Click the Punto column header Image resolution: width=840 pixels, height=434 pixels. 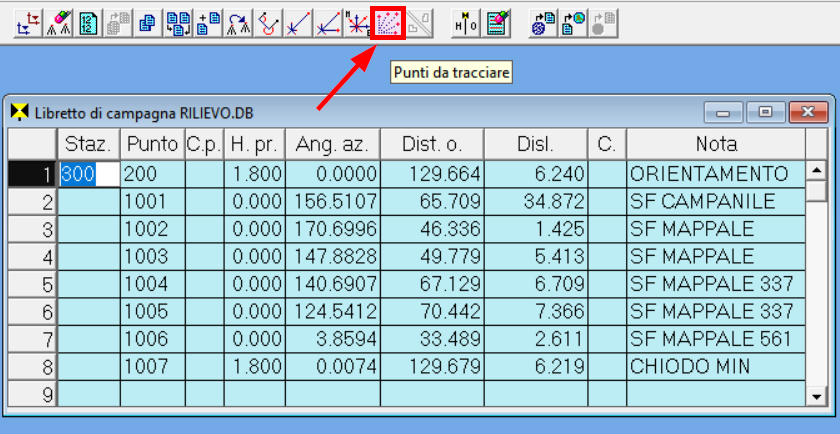coord(152,144)
